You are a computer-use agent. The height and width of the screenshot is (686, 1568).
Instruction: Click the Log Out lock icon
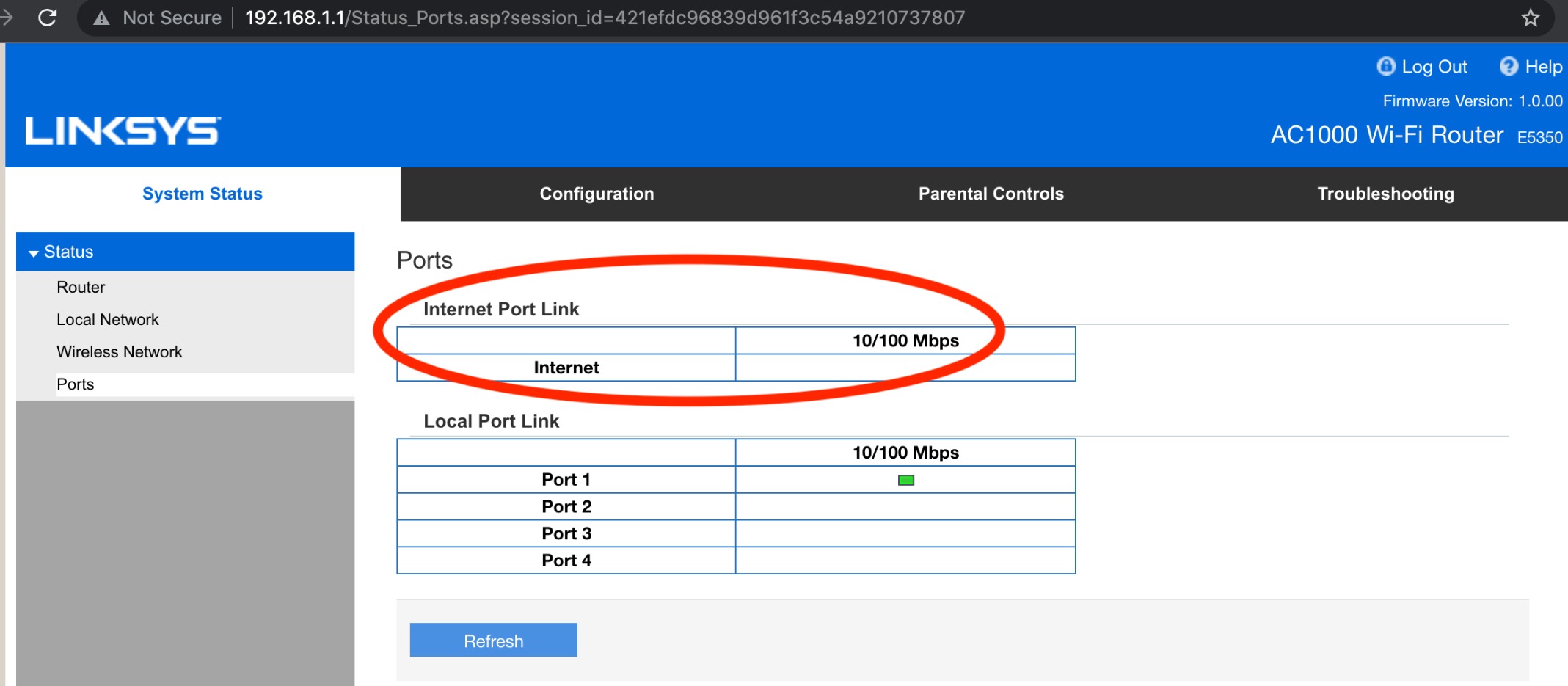coord(1385,67)
